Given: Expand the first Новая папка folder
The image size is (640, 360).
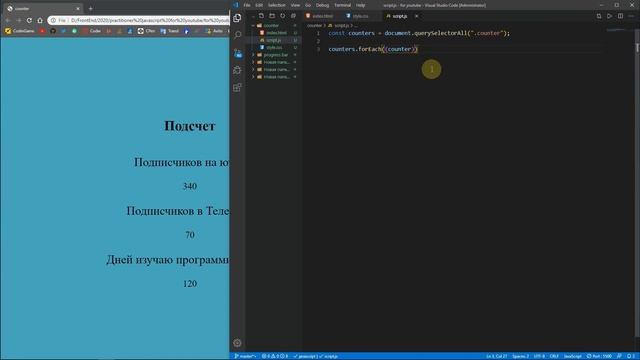Looking at the screenshot, I should [x=276, y=62].
